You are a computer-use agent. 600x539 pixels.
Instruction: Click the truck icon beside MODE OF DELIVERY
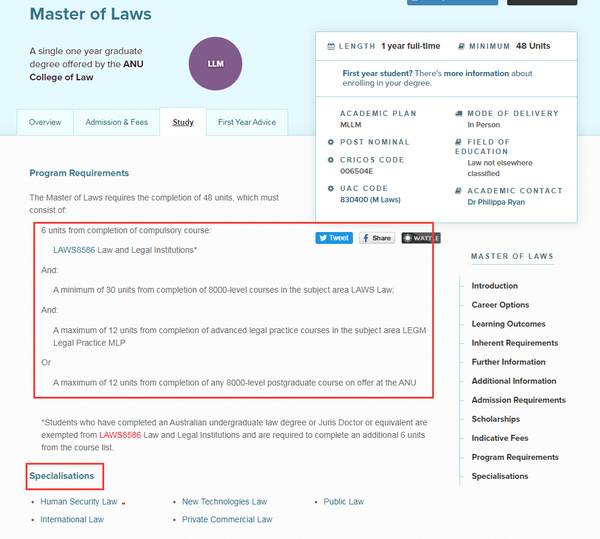pyautogui.click(x=459, y=114)
